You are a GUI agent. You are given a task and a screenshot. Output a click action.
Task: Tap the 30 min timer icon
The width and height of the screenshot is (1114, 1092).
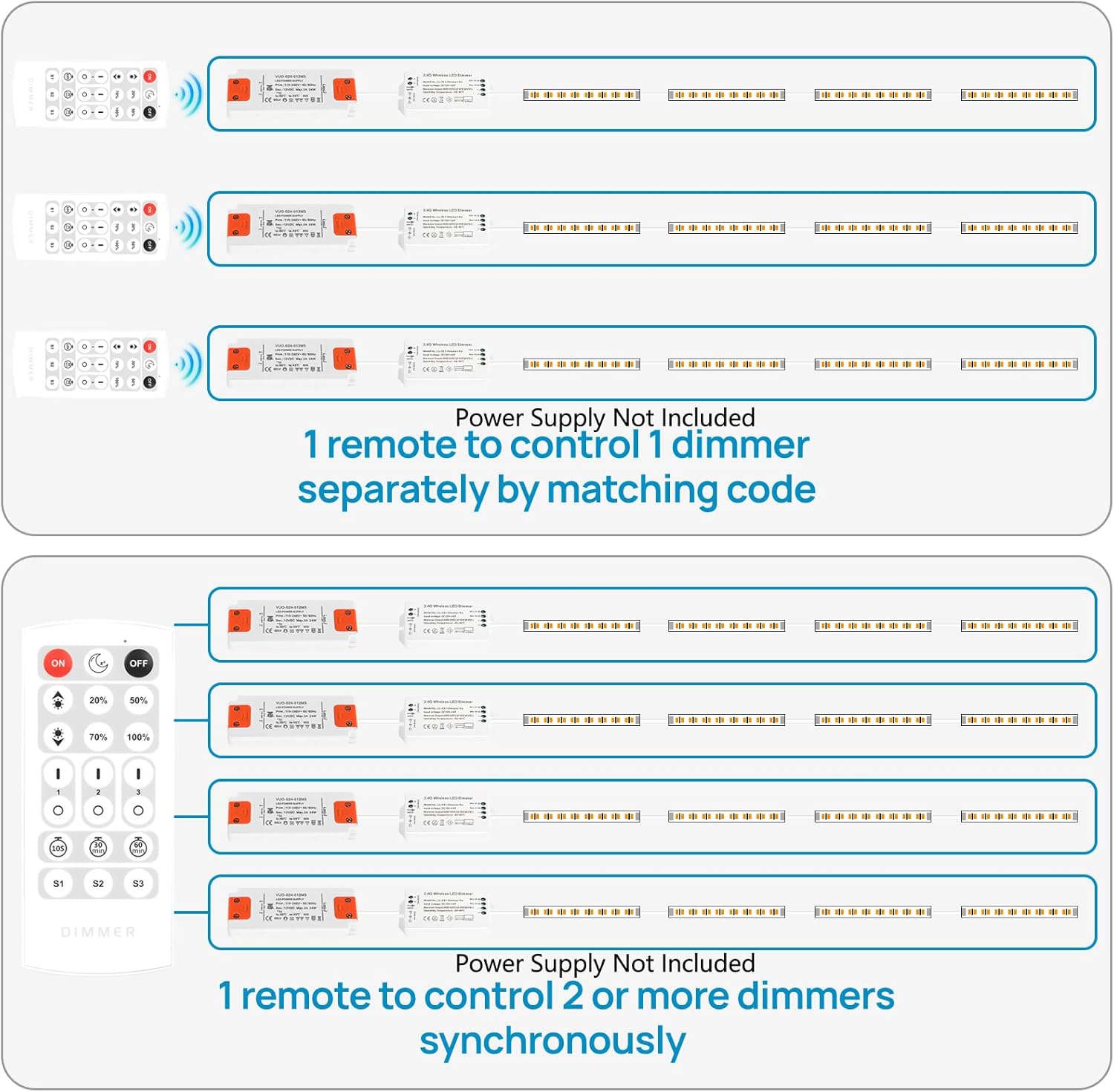[98, 847]
